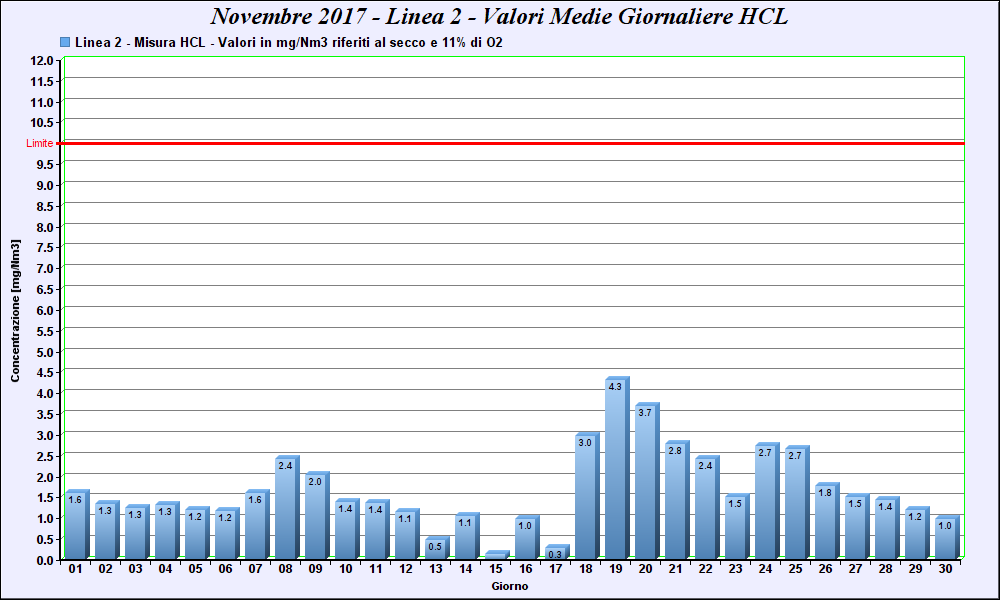Select x-axis day label '14'
Image resolution: width=1000 pixels, height=600 pixels.
point(466,569)
